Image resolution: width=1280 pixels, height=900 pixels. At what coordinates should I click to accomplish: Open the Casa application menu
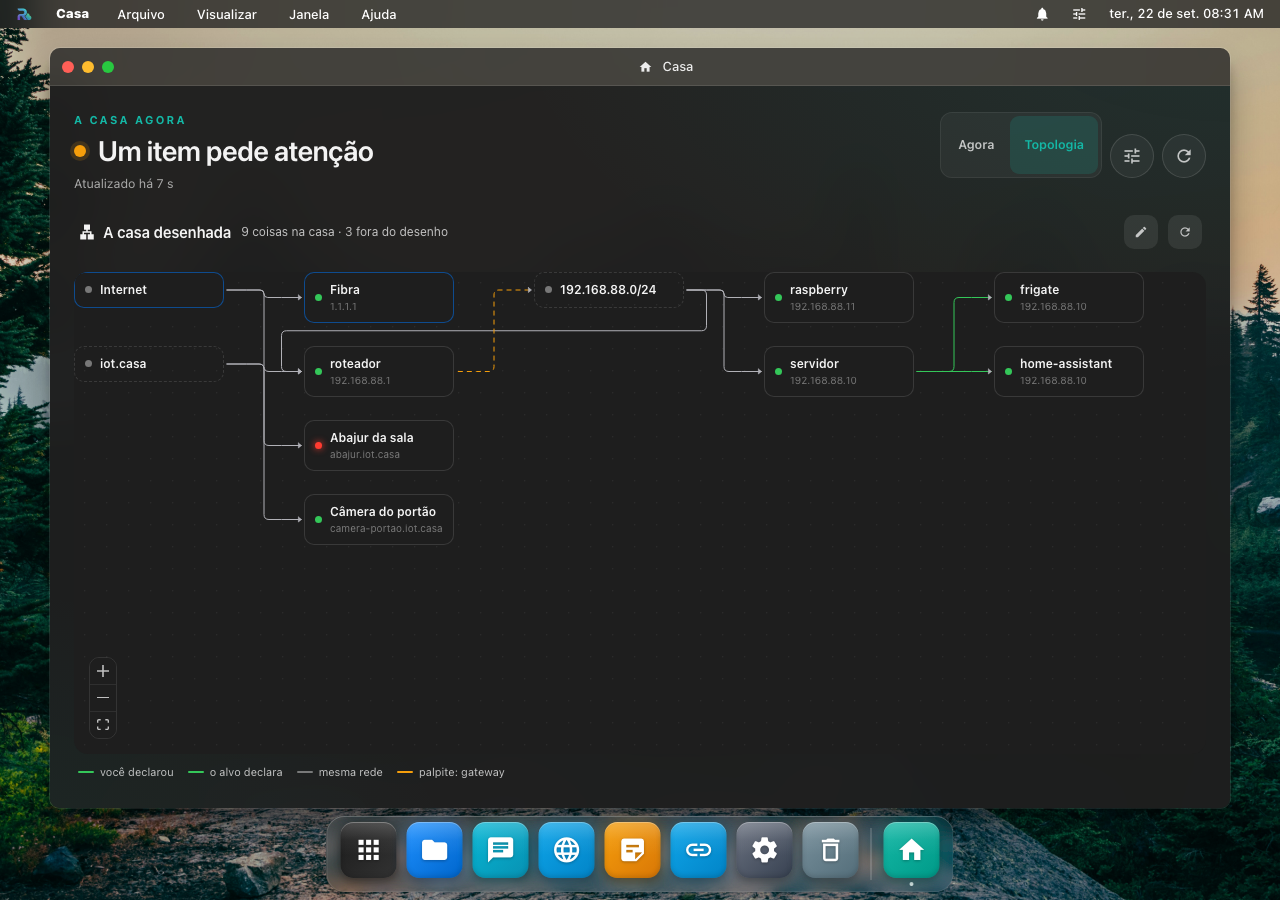click(72, 14)
